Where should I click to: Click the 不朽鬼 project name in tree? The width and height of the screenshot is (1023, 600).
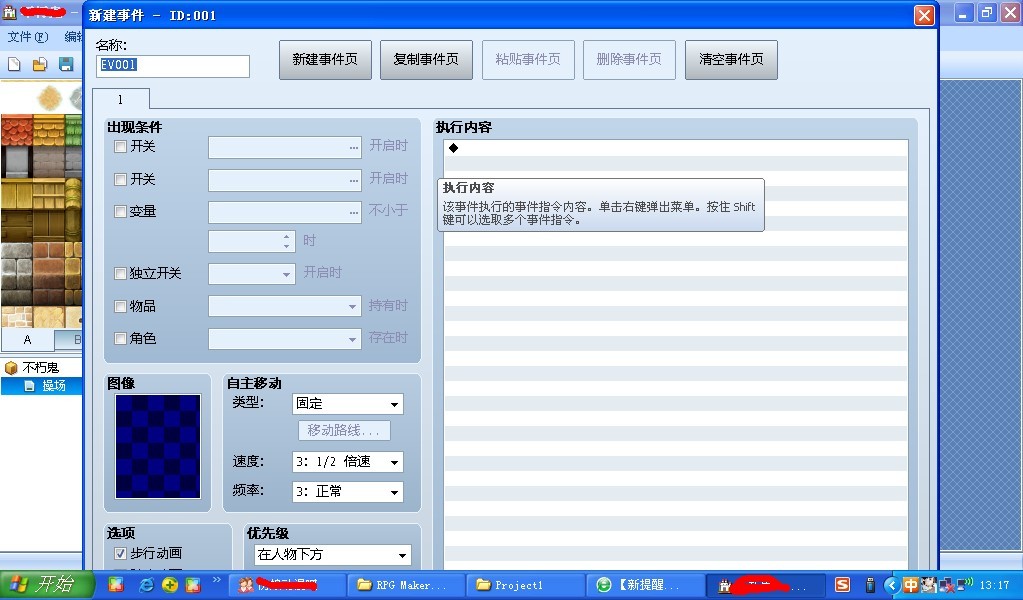coord(40,368)
